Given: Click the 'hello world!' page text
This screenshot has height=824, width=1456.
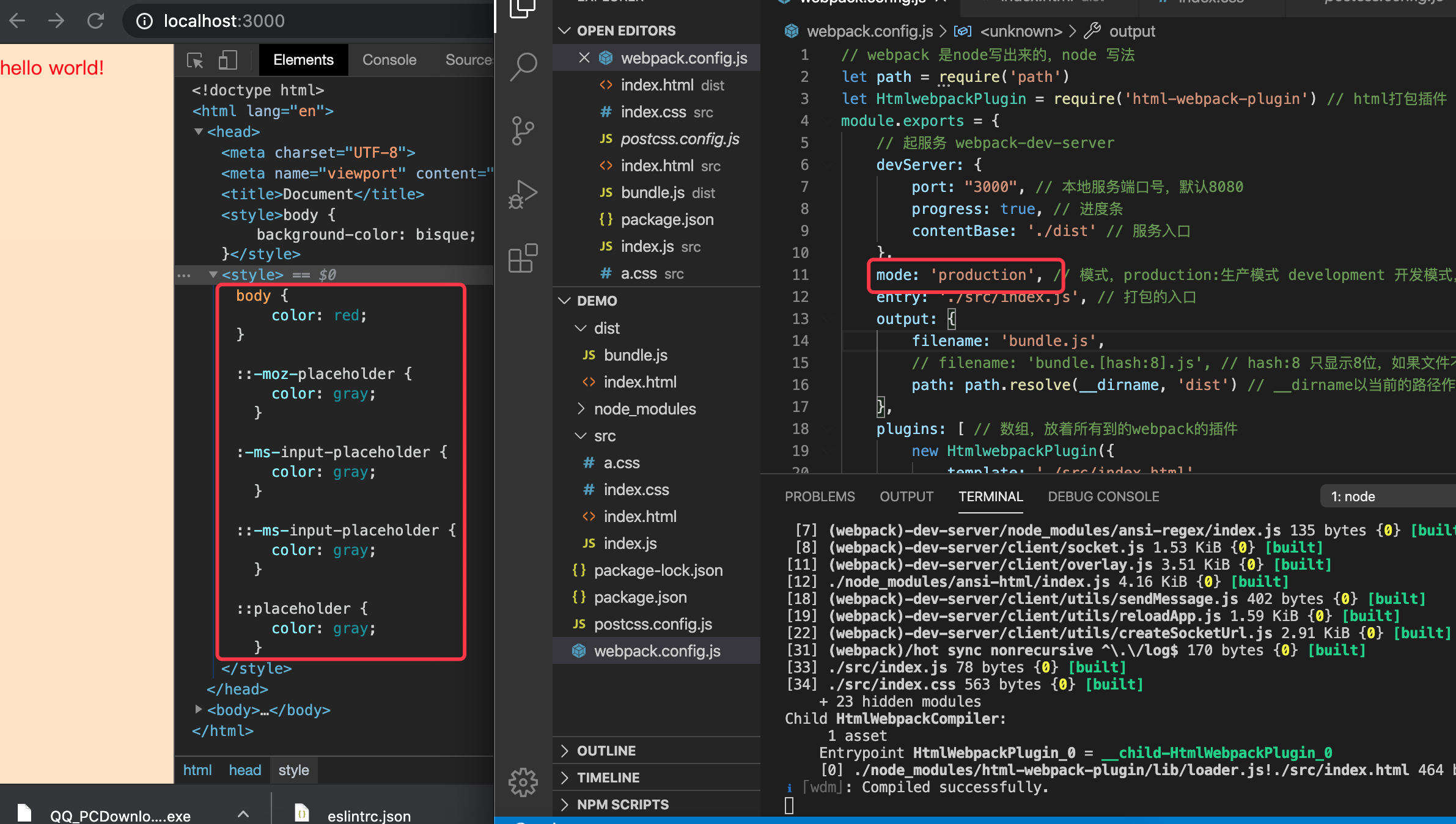Looking at the screenshot, I should pos(52,68).
